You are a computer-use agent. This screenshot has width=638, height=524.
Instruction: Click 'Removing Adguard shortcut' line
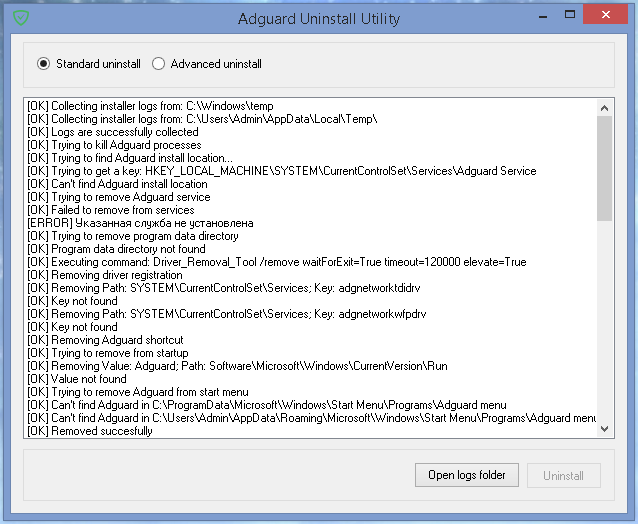pos(105,341)
